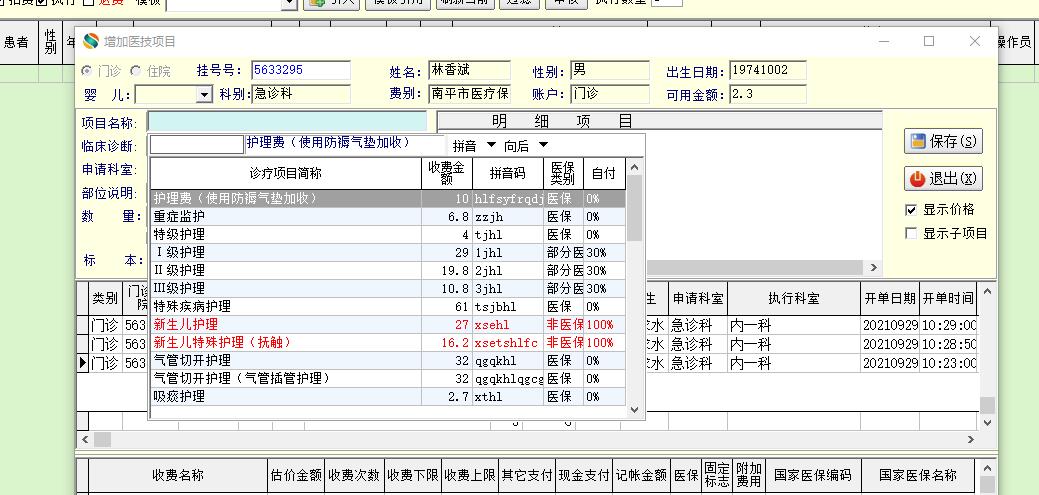The height and width of the screenshot is (495, 1039).
Task: Select order row with time 10:29:00
Action: 527,325
